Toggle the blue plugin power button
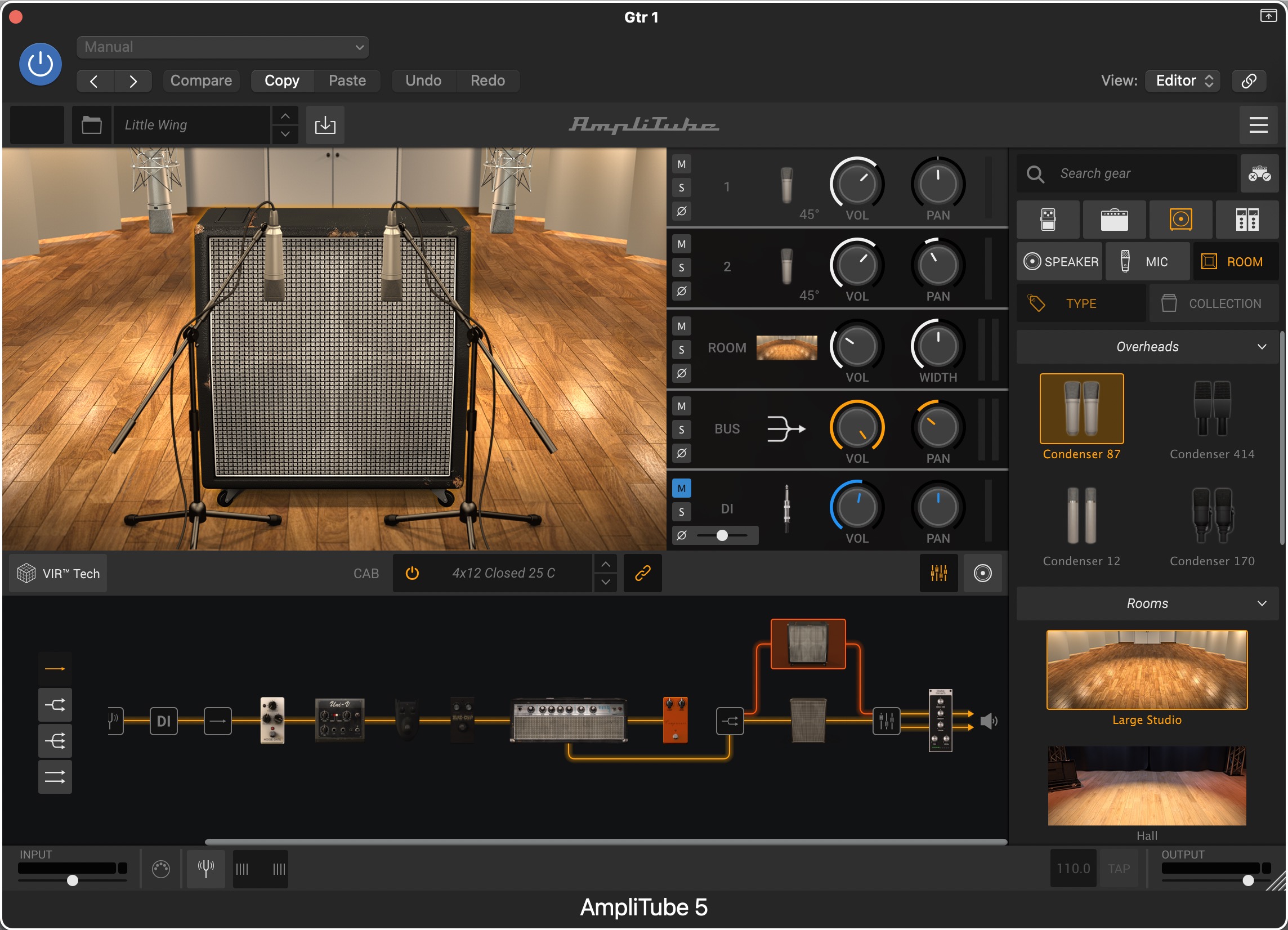The height and width of the screenshot is (930, 1288). [41, 64]
